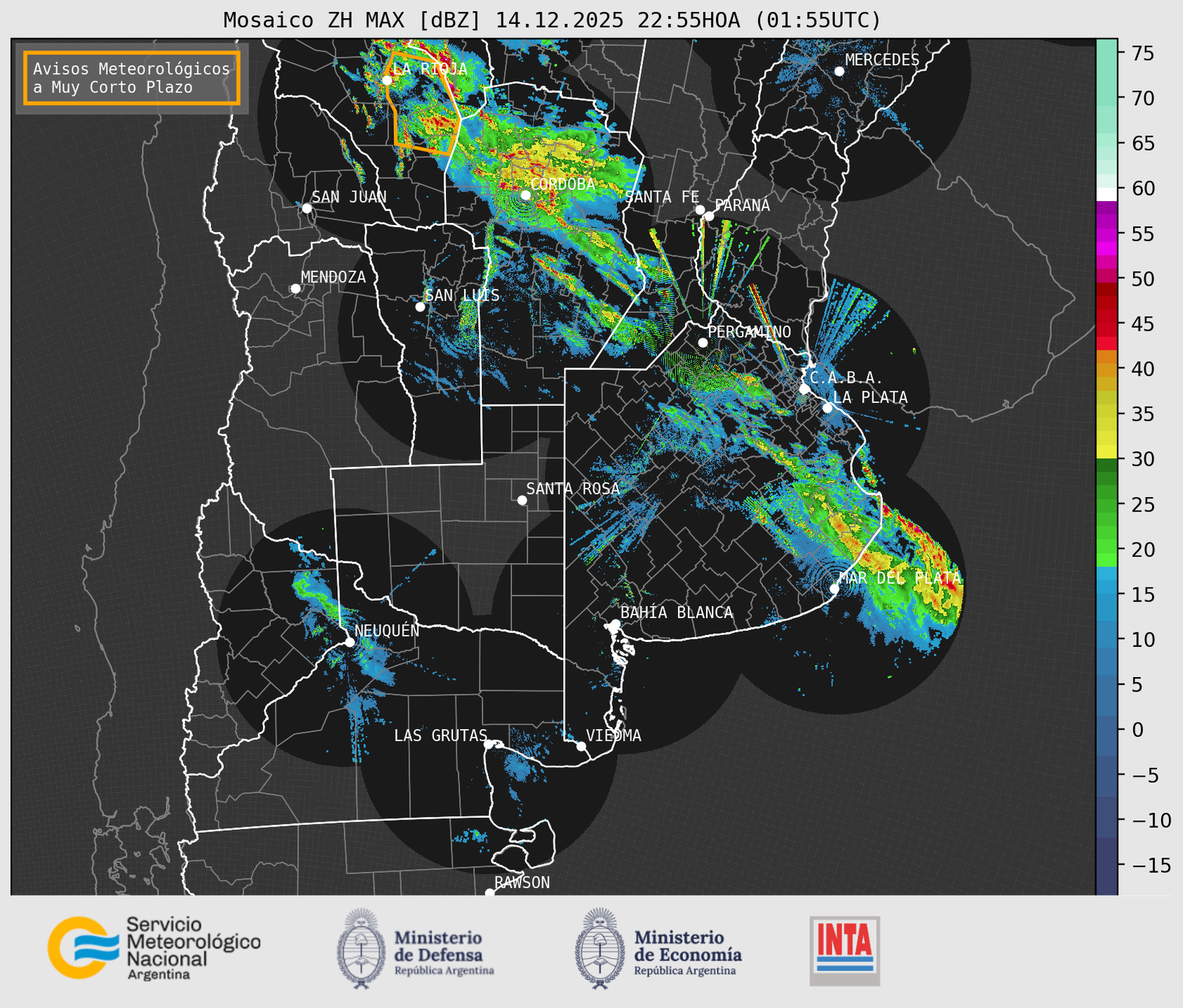Click the PARANÁ city marker
Image resolution: width=1183 pixels, height=1008 pixels.
click(x=710, y=216)
